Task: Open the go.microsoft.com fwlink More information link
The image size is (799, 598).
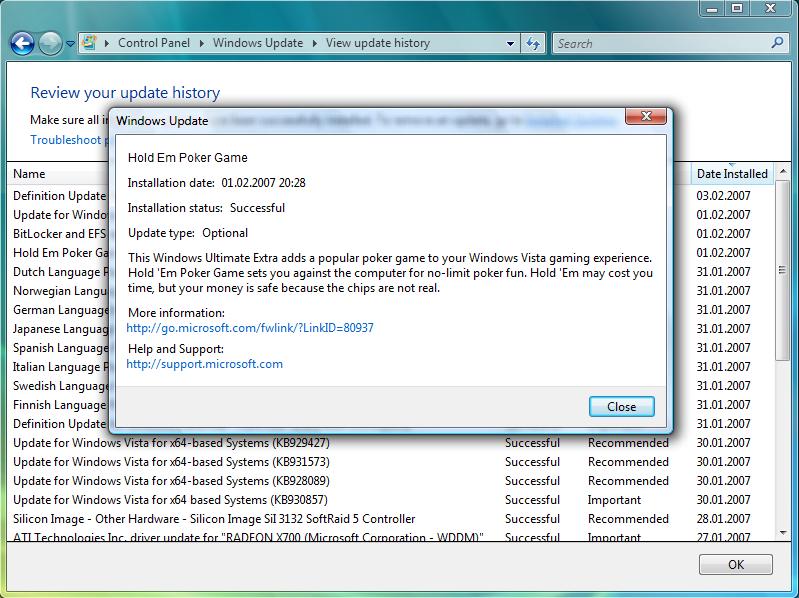Action: pos(250,328)
